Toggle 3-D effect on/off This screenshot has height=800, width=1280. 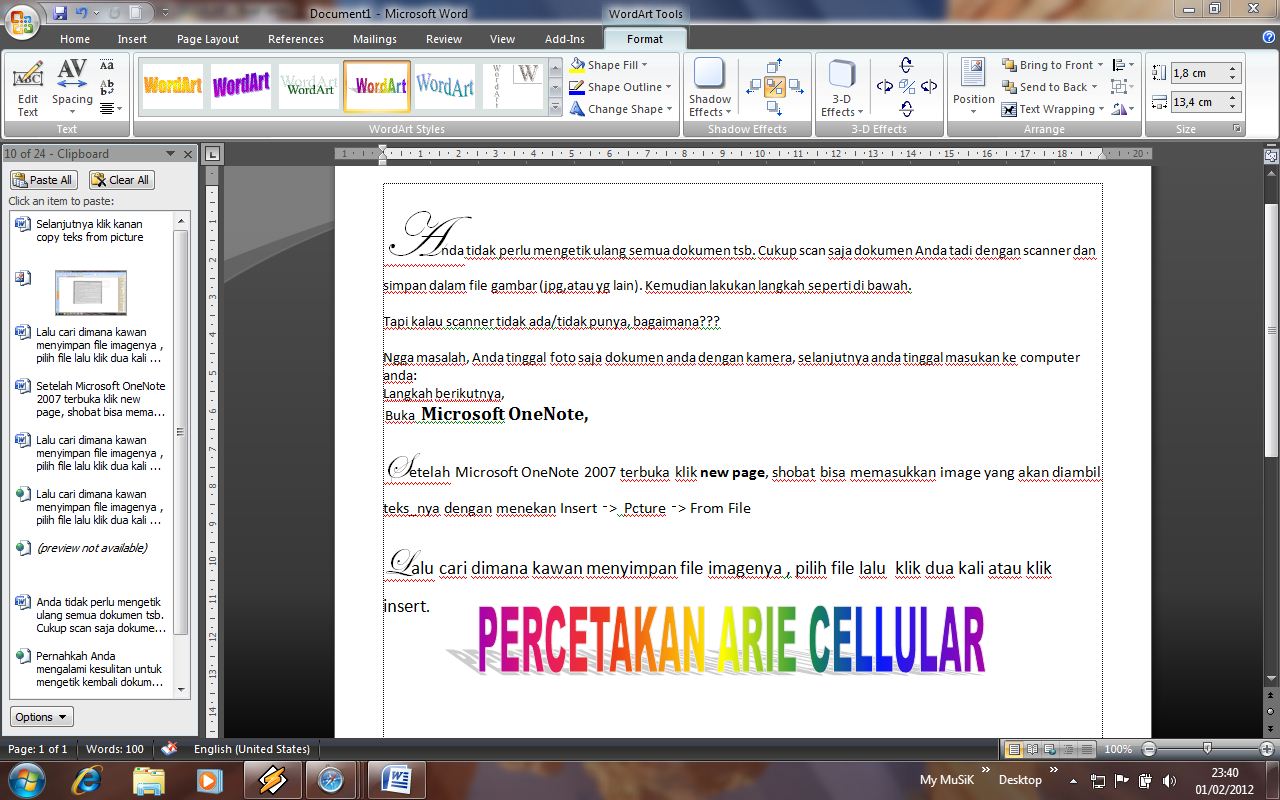click(x=907, y=87)
